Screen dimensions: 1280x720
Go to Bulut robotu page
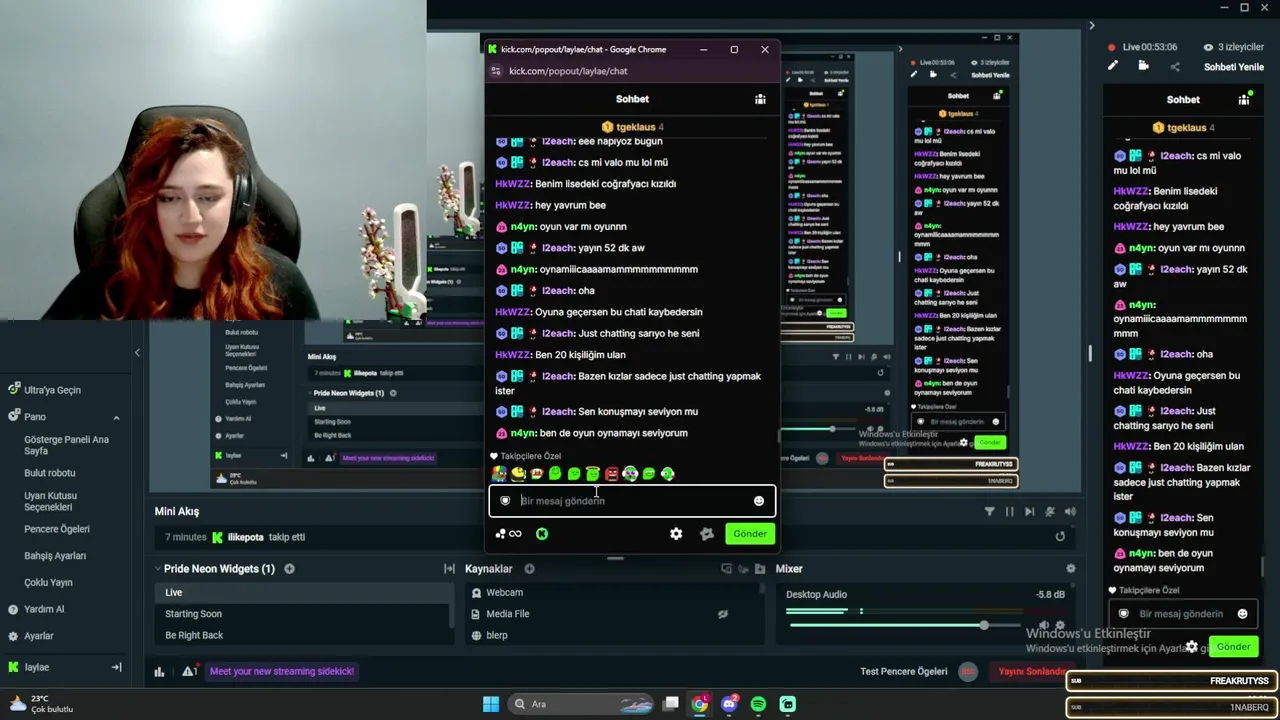click(50, 473)
